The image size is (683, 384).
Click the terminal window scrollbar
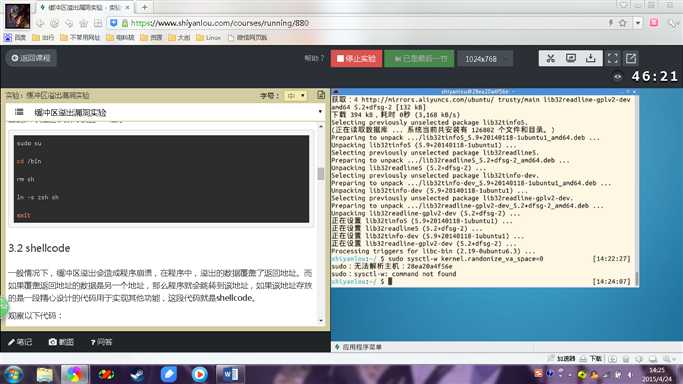click(x=636, y=278)
